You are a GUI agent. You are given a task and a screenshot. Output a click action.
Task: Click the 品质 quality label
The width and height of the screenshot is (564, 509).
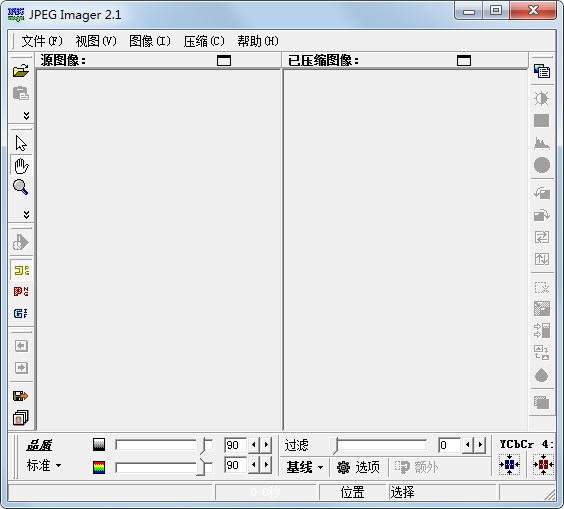click(x=39, y=446)
